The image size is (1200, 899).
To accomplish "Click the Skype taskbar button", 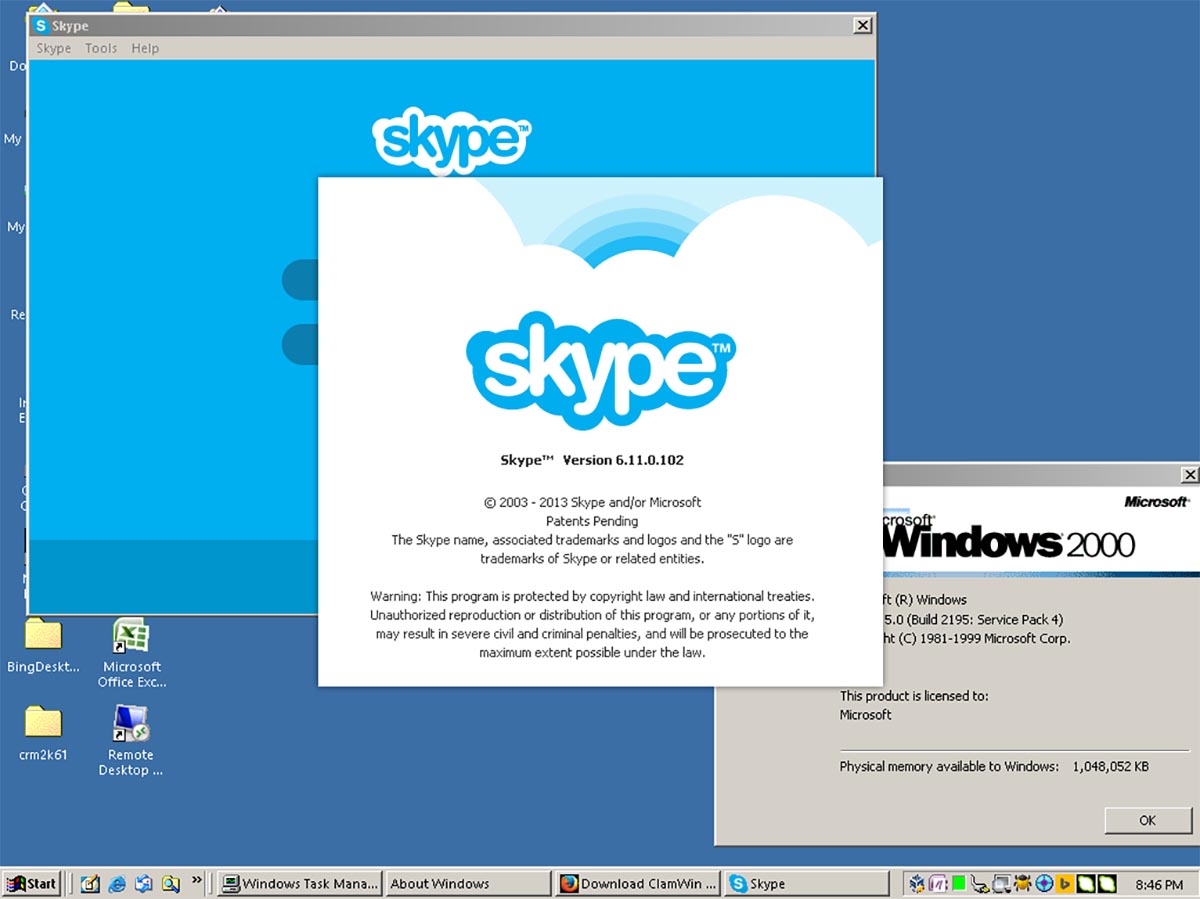I will point(806,883).
